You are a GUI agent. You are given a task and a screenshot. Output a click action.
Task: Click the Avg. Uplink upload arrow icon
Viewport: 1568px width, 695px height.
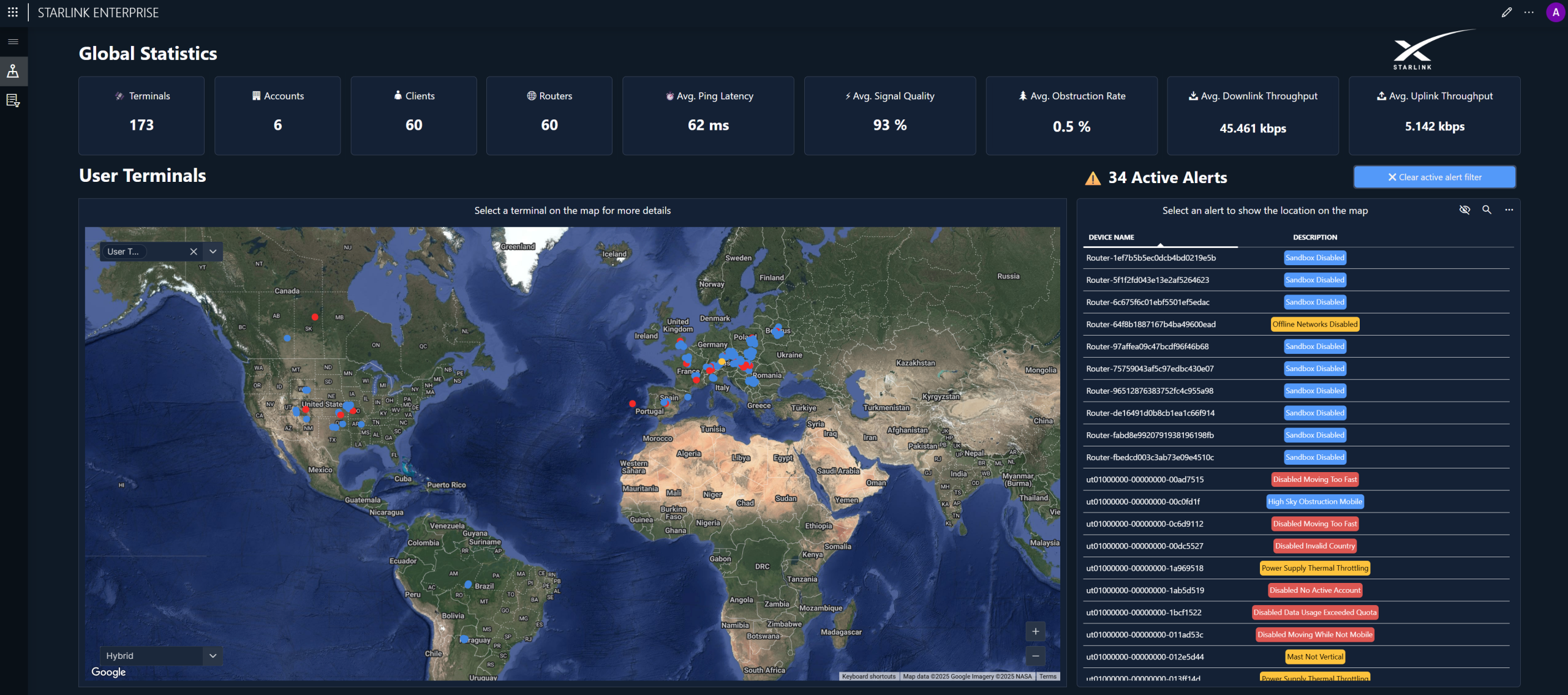click(x=1381, y=96)
